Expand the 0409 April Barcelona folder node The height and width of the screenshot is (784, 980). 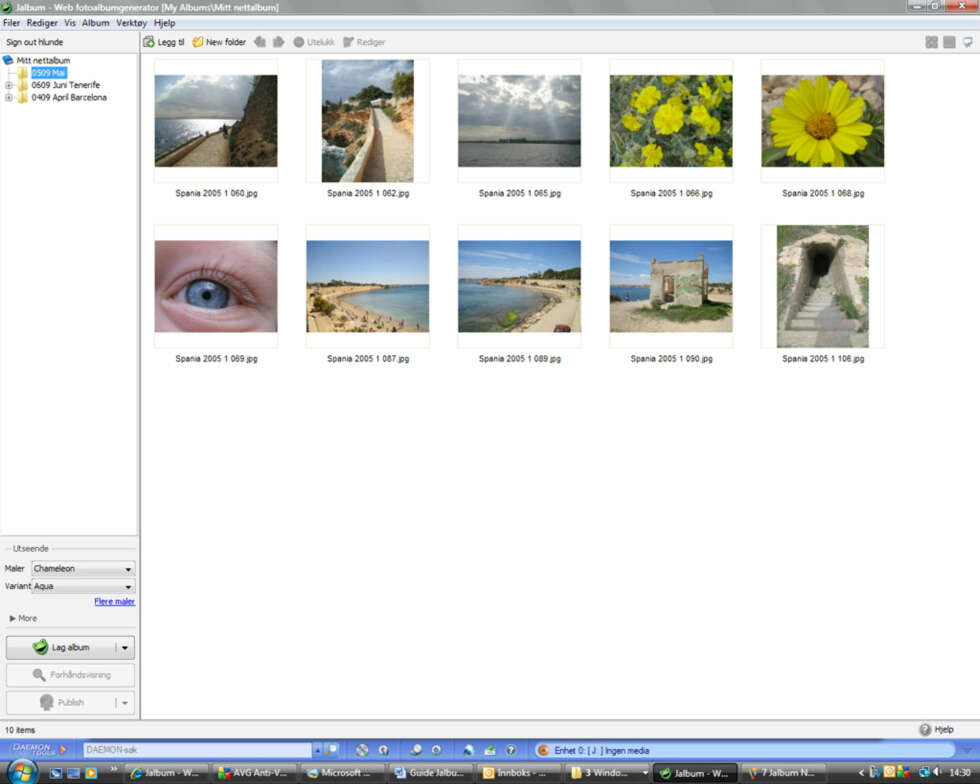coord(9,98)
